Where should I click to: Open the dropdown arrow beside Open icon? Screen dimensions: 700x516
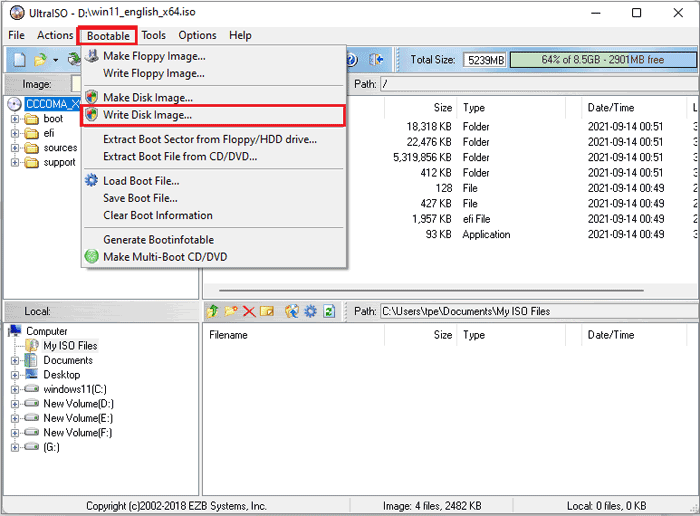pos(55,60)
